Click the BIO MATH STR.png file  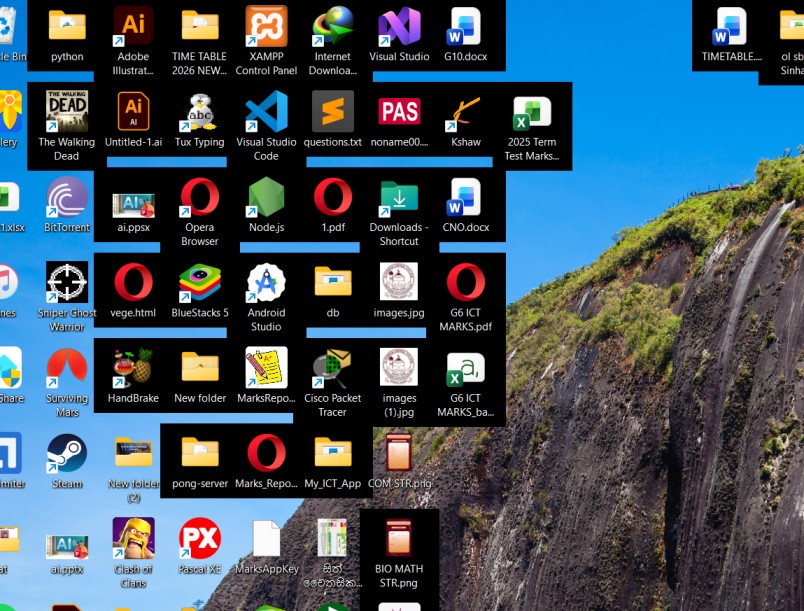(x=399, y=538)
